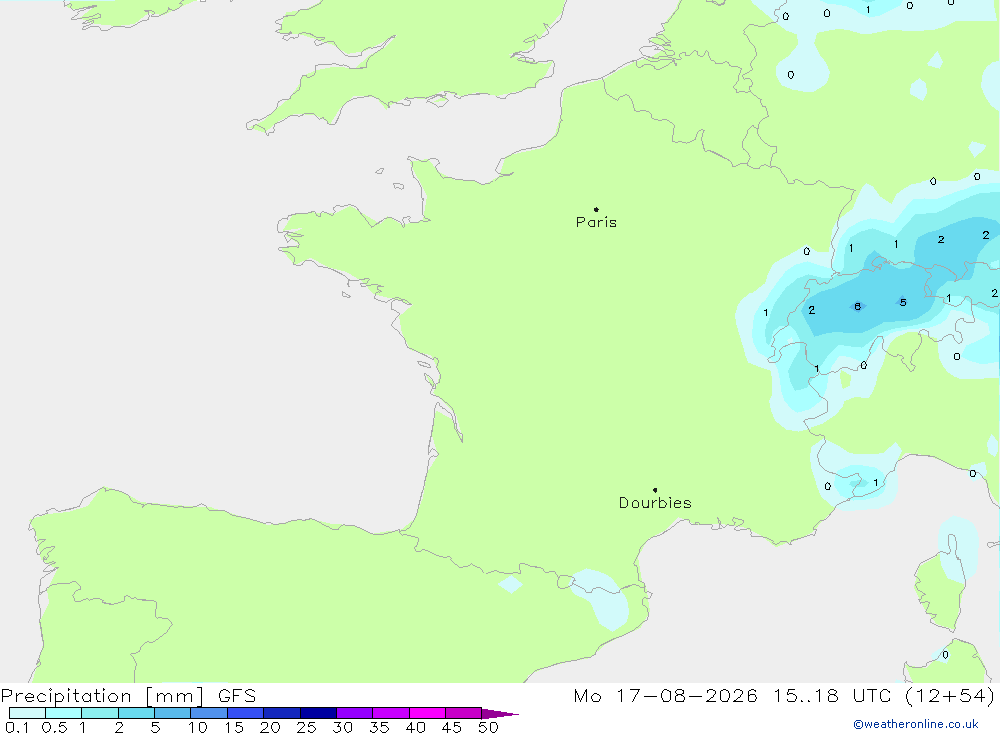This screenshot has height=733, width=1000.
Task: Pick the 2–5 mm light blue legend swatch
Action: coord(136,713)
